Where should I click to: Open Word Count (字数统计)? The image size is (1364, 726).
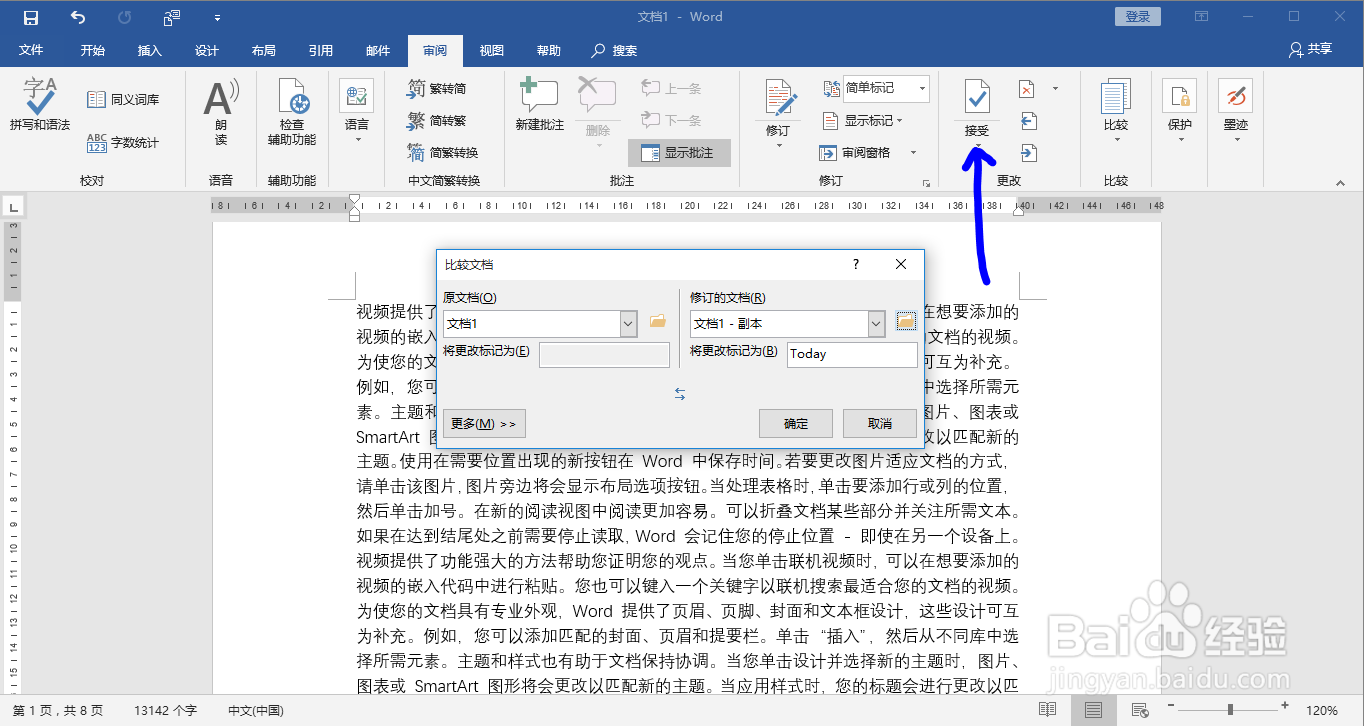[x=123, y=143]
